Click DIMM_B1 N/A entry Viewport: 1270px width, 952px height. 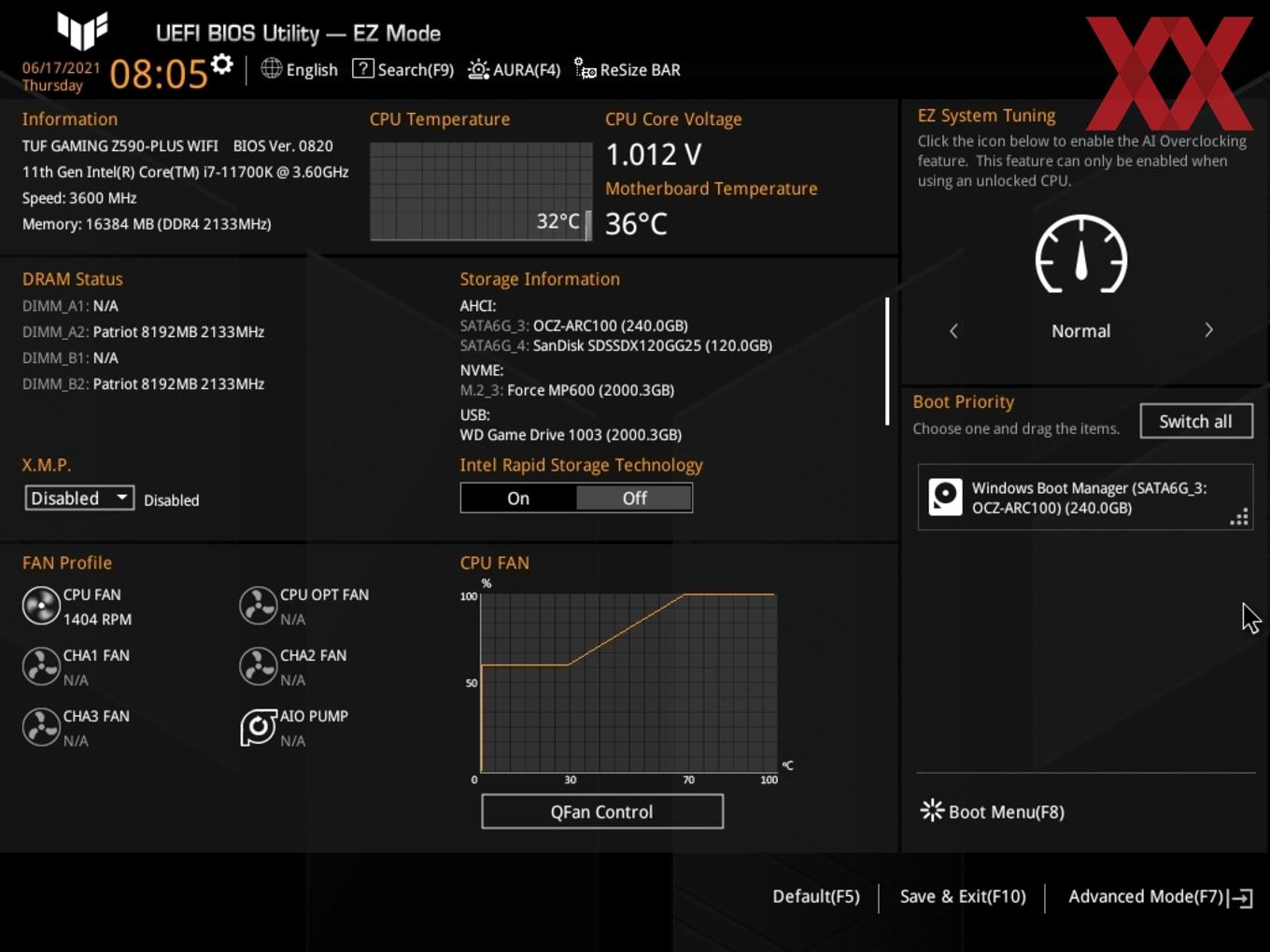[70, 357]
